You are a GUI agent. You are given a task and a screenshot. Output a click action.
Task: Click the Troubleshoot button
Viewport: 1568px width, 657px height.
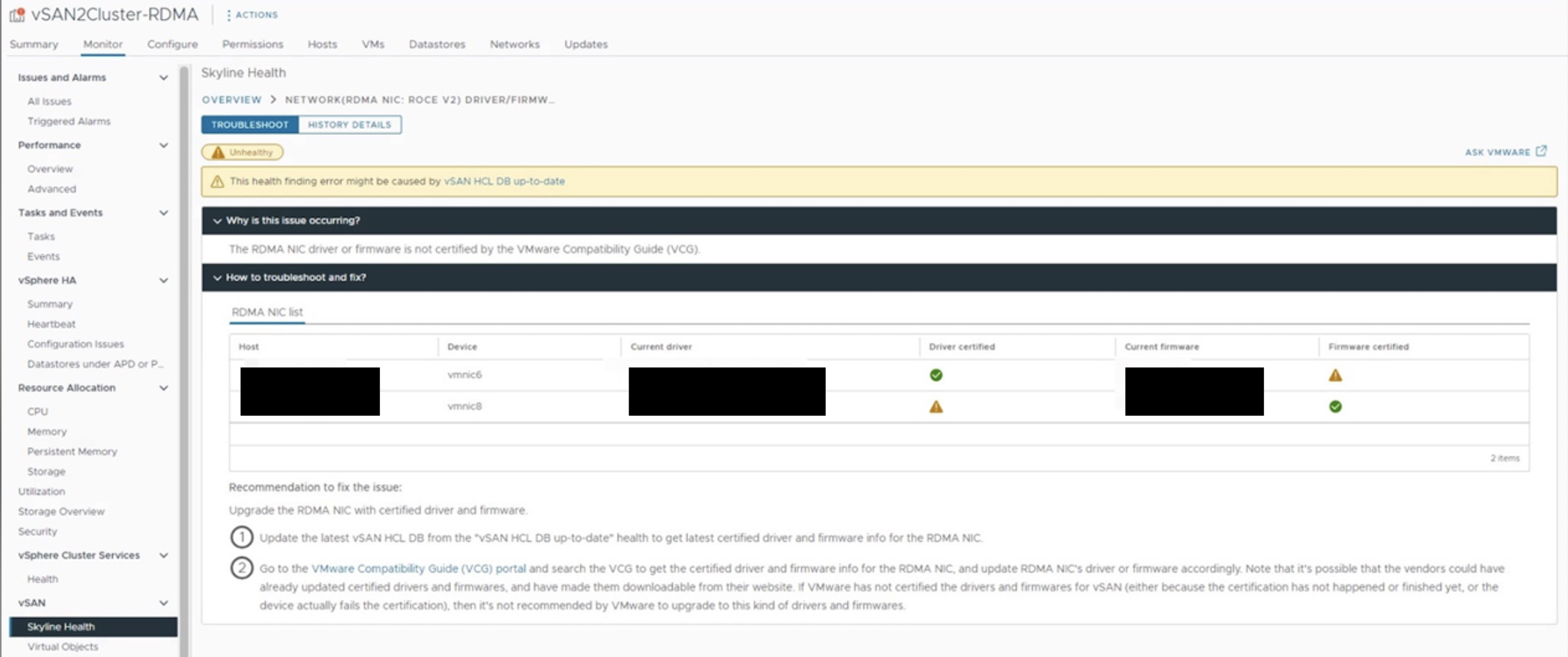[x=249, y=125]
